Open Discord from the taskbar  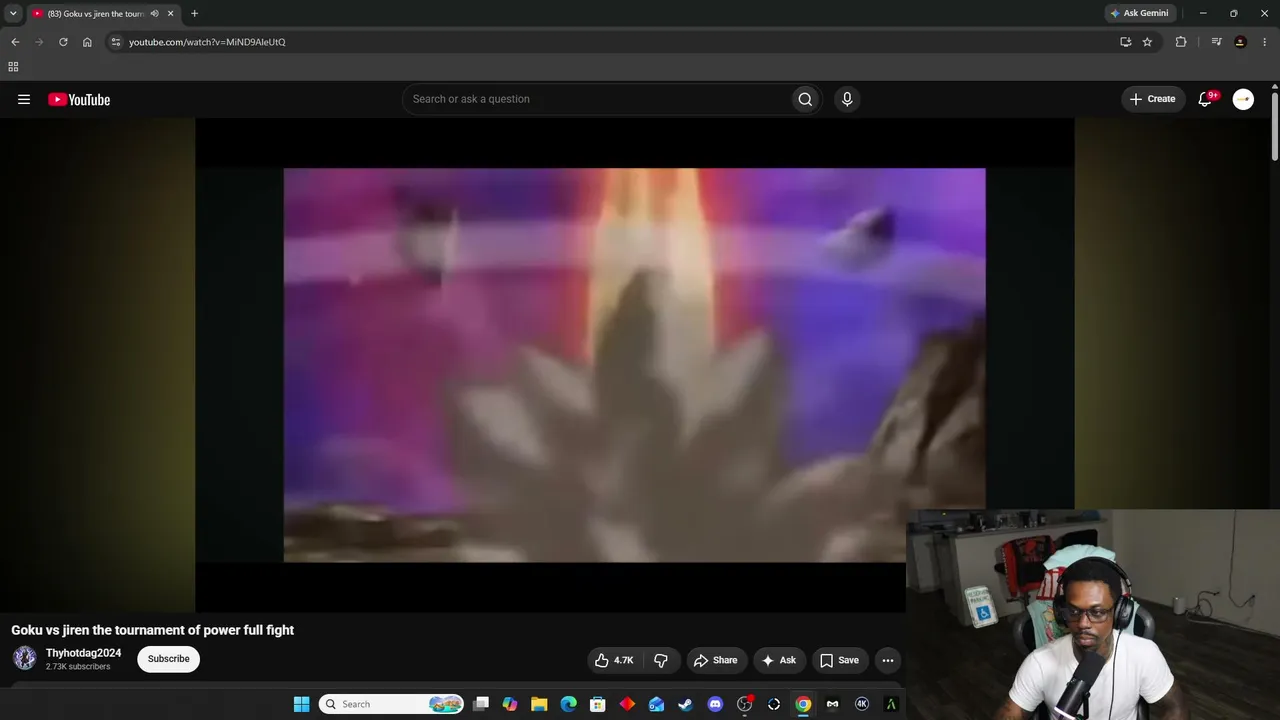(715, 704)
